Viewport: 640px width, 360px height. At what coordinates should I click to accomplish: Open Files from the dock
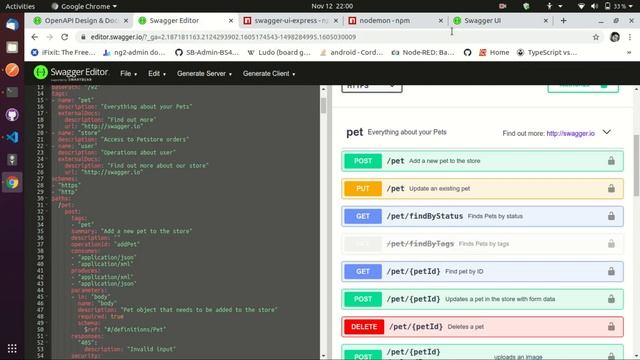(12, 47)
